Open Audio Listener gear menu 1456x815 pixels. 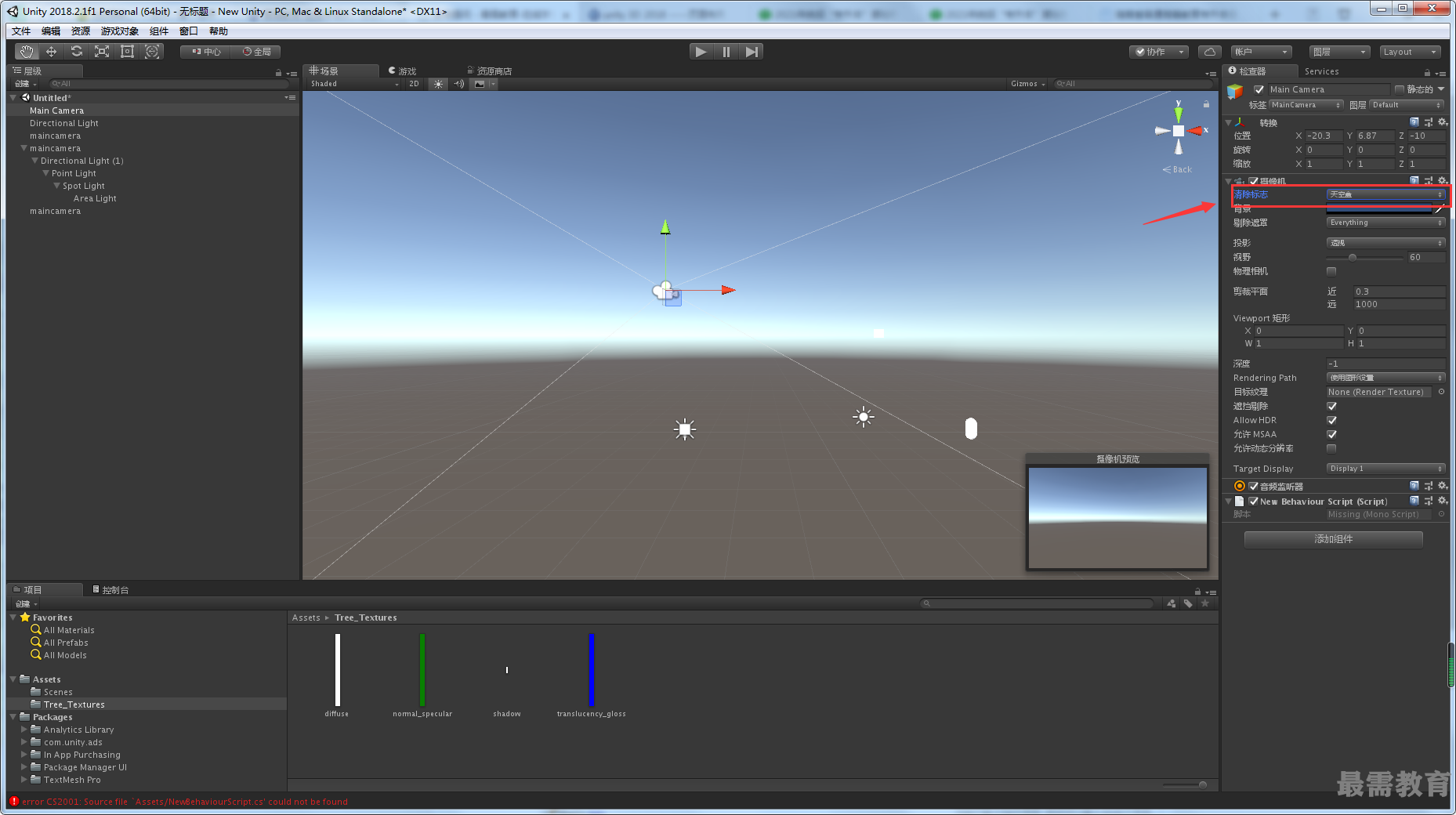coord(1443,486)
